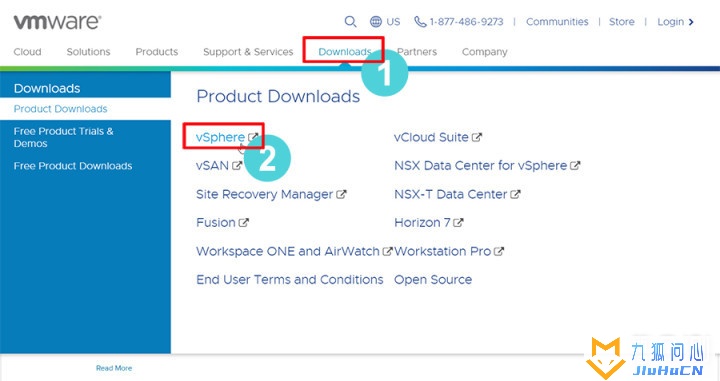This screenshot has width=720, height=381.
Task: Click external link icon beside Fusion
Action: click(243, 223)
